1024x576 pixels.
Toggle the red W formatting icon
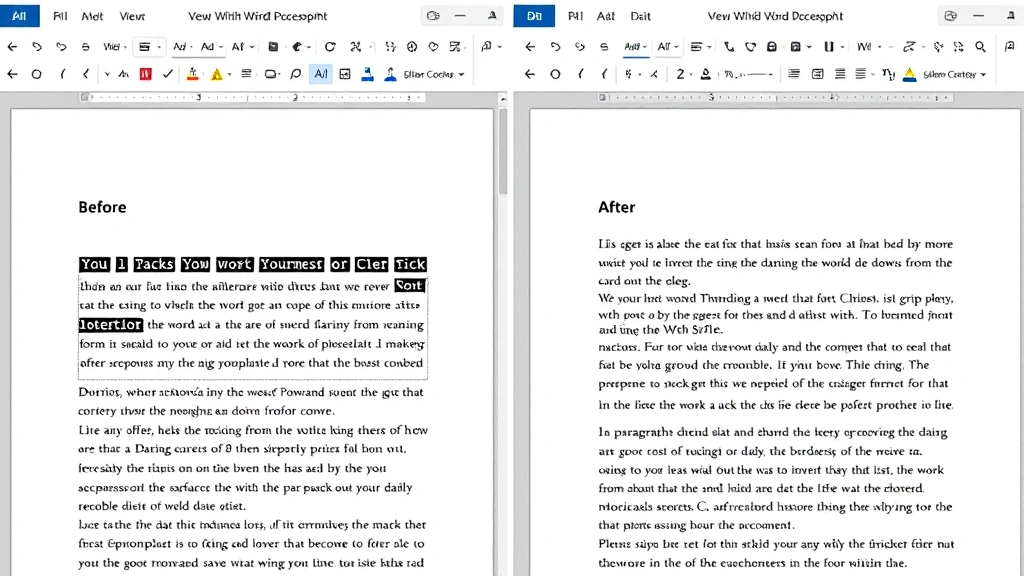click(x=143, y=73)
